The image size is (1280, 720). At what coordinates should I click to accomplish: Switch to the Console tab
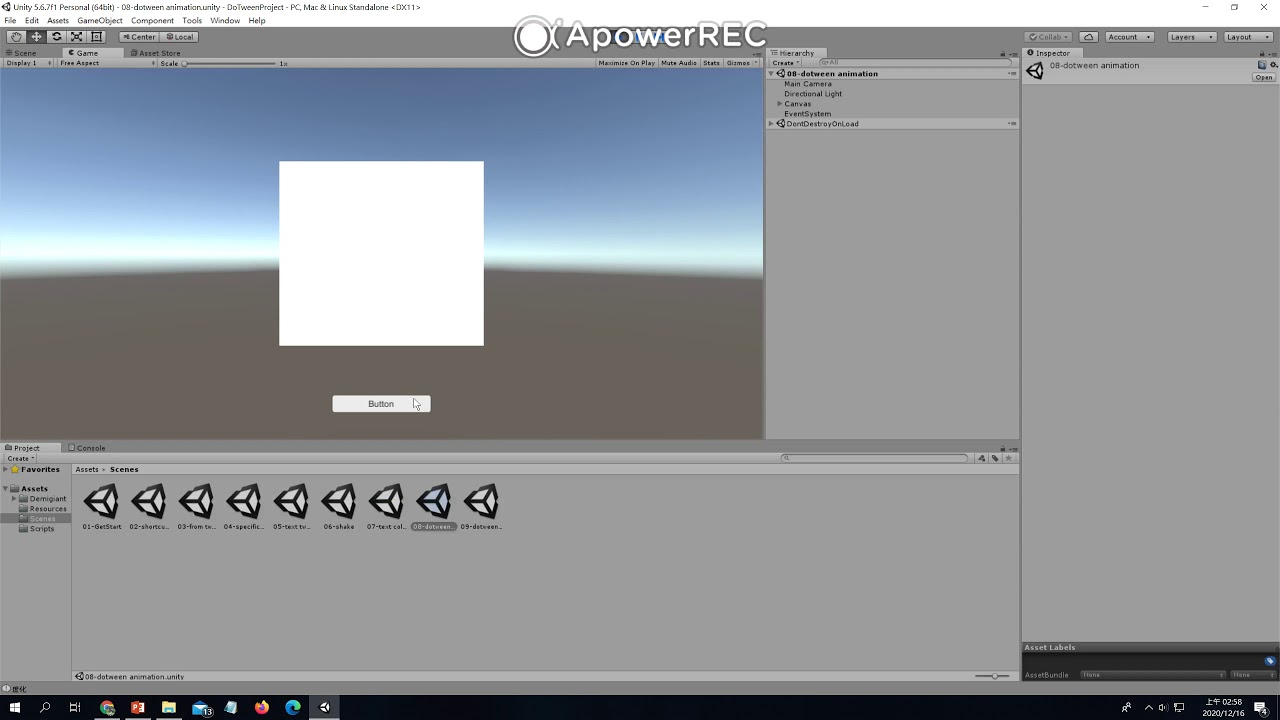coord(87,448)
